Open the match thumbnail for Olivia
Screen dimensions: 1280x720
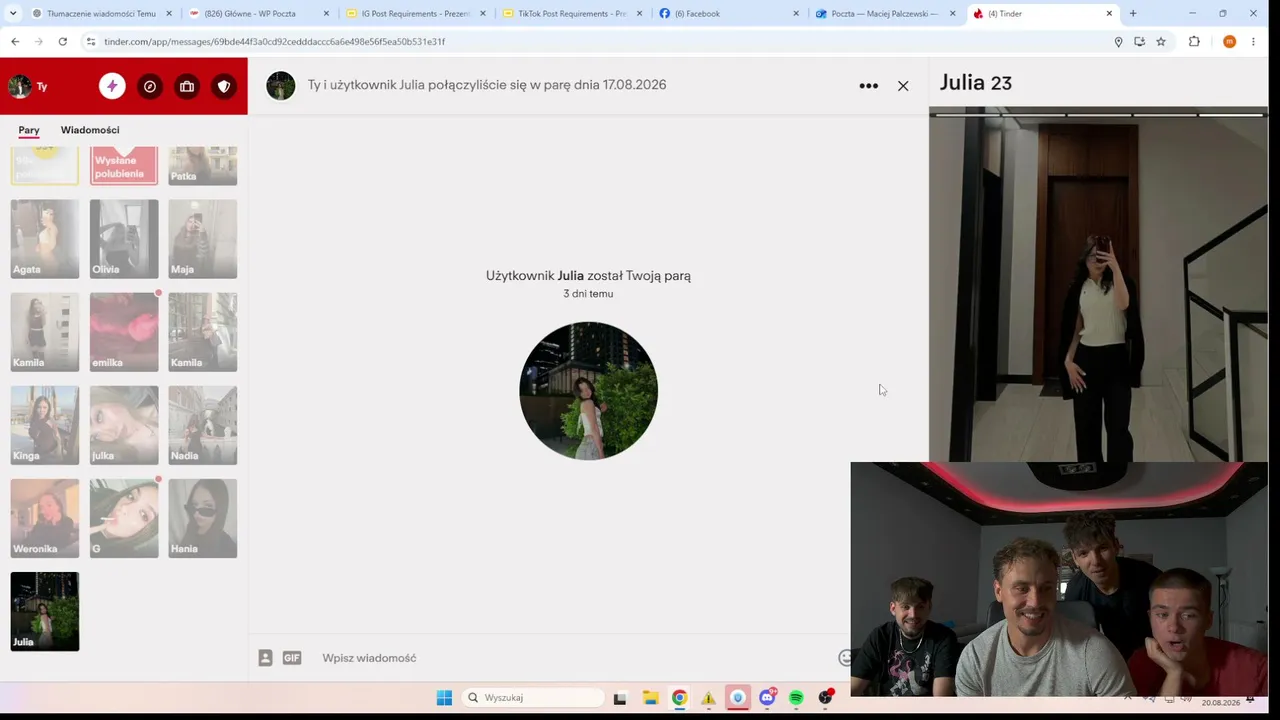(124, 239)
